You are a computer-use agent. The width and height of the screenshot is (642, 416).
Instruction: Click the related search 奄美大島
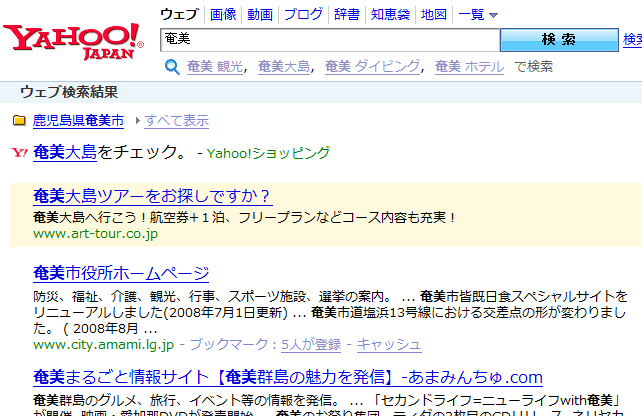point(284,66)
